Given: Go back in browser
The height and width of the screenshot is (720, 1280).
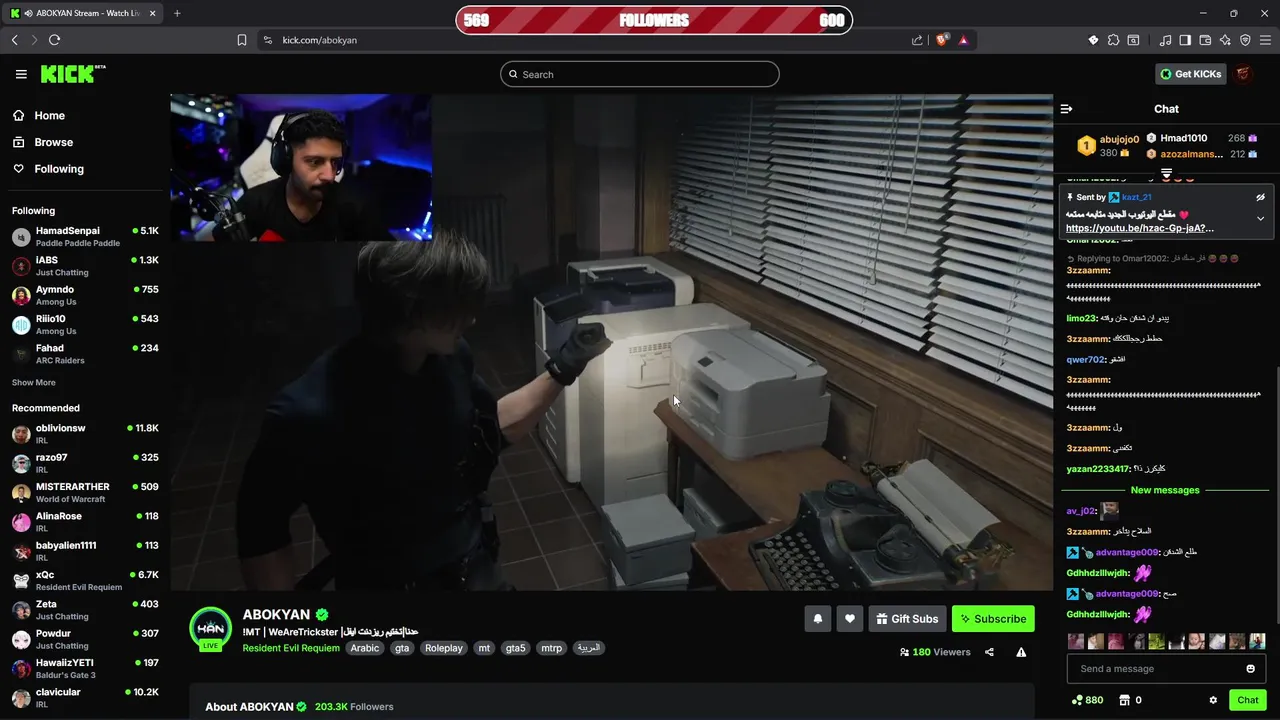Looking at the screenshot, I should point(14,40).
